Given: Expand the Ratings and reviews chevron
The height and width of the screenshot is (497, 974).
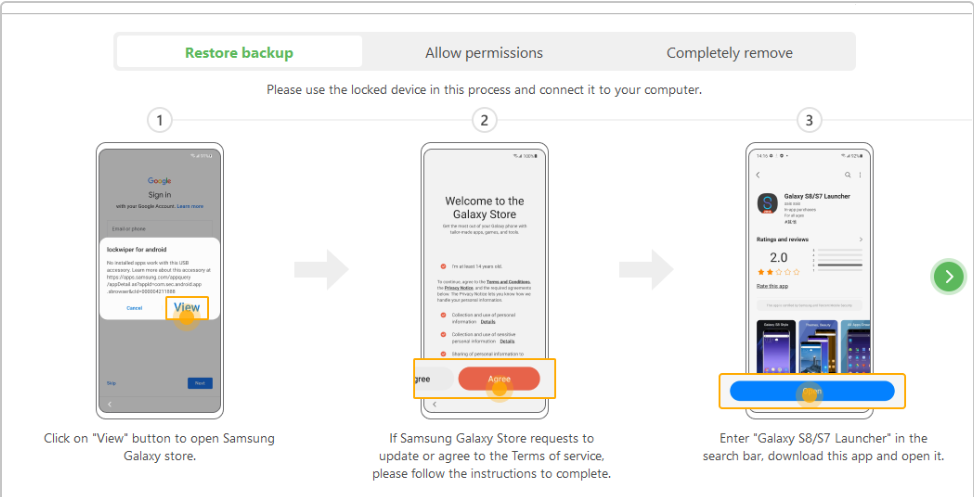Looking at the screenshot, I should 862,240.
